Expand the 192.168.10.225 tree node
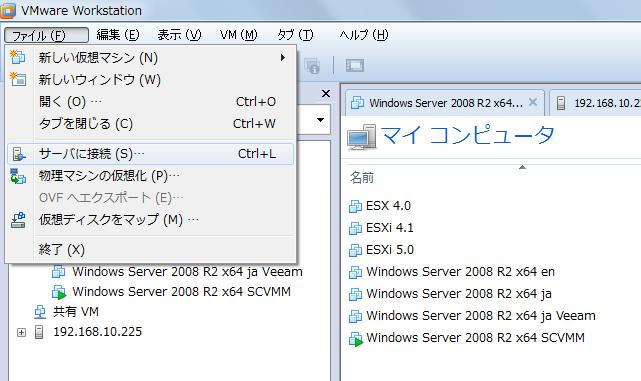Screen dimensions: 641x381 (x=21, y=332)
